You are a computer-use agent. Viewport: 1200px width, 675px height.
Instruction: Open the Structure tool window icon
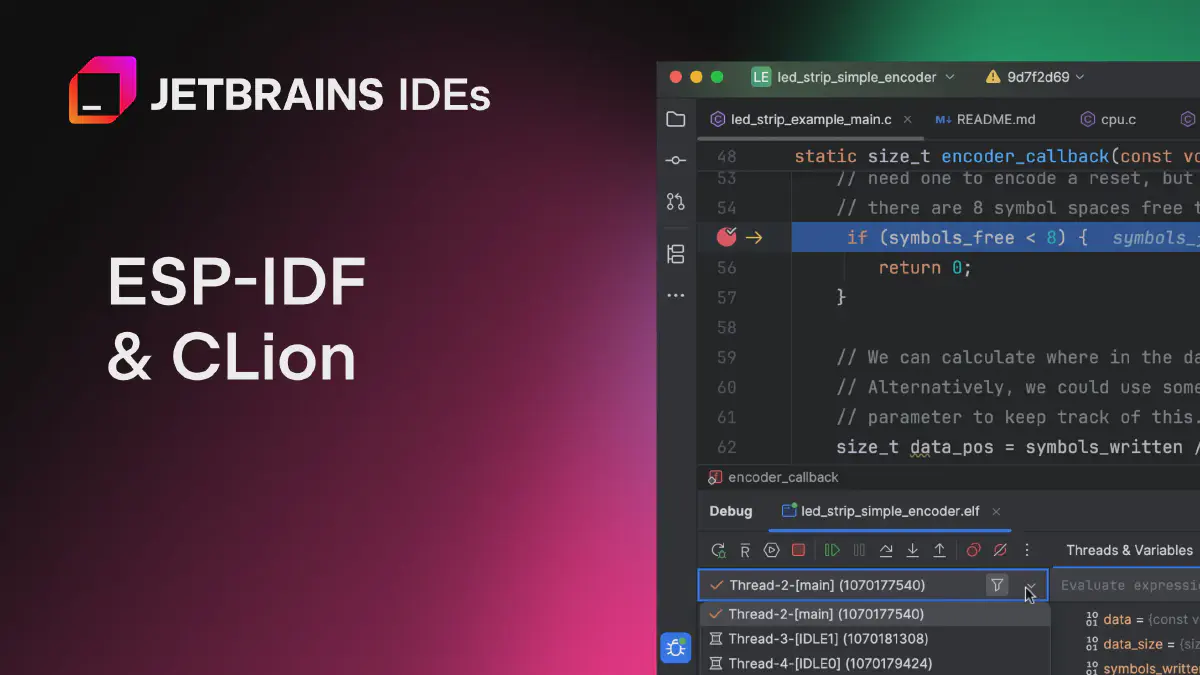676,254
